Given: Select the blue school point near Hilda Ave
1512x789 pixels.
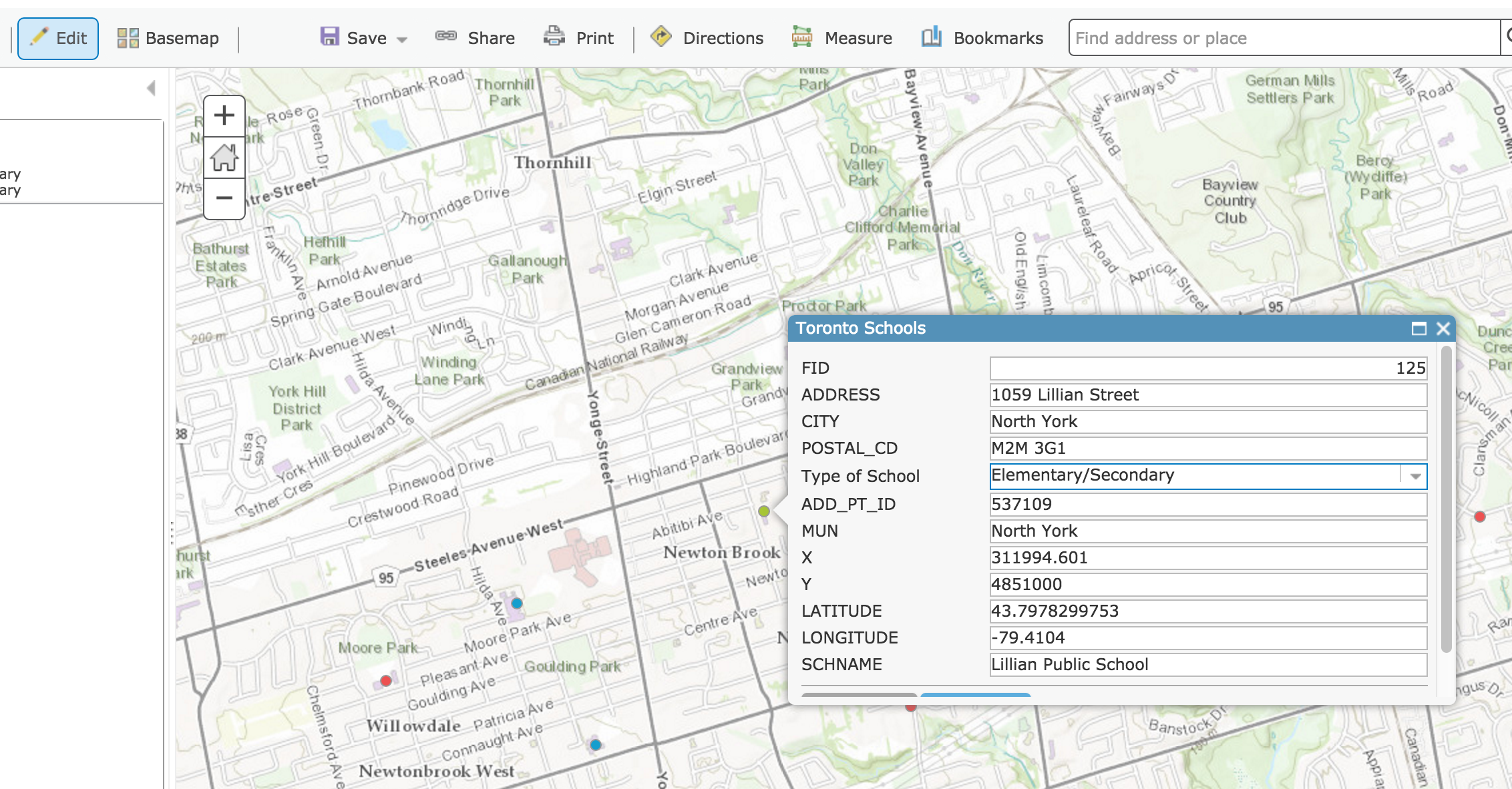Looking at the screenshot, I should coord(517,603).
